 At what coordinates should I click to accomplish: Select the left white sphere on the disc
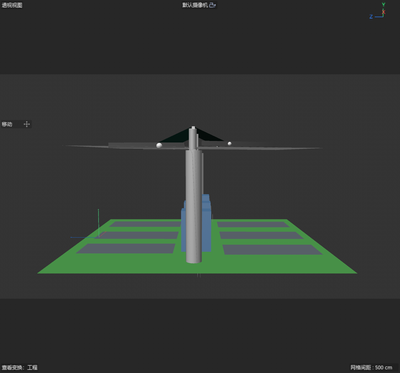pyautogui.click(x=159, y=145)
